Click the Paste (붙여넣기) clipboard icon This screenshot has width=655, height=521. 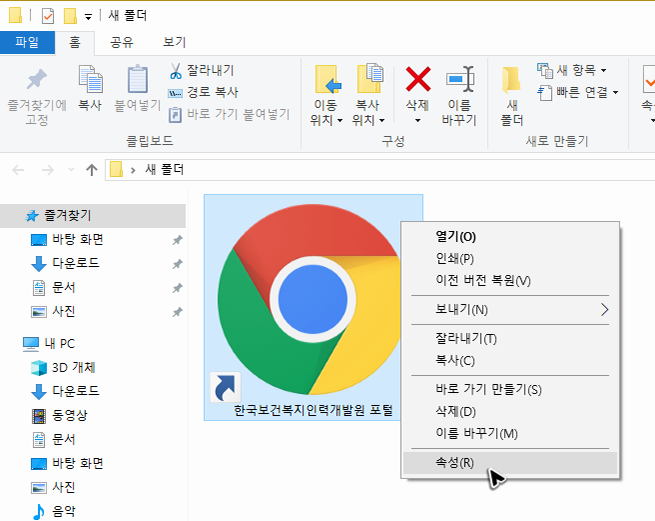click(137, 79)
